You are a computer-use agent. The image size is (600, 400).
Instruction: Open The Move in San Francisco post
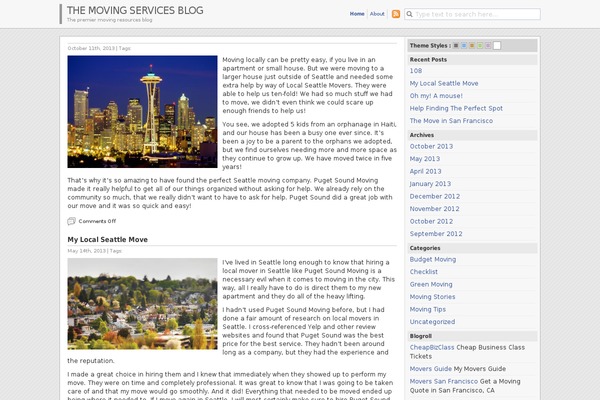point(451,121)
